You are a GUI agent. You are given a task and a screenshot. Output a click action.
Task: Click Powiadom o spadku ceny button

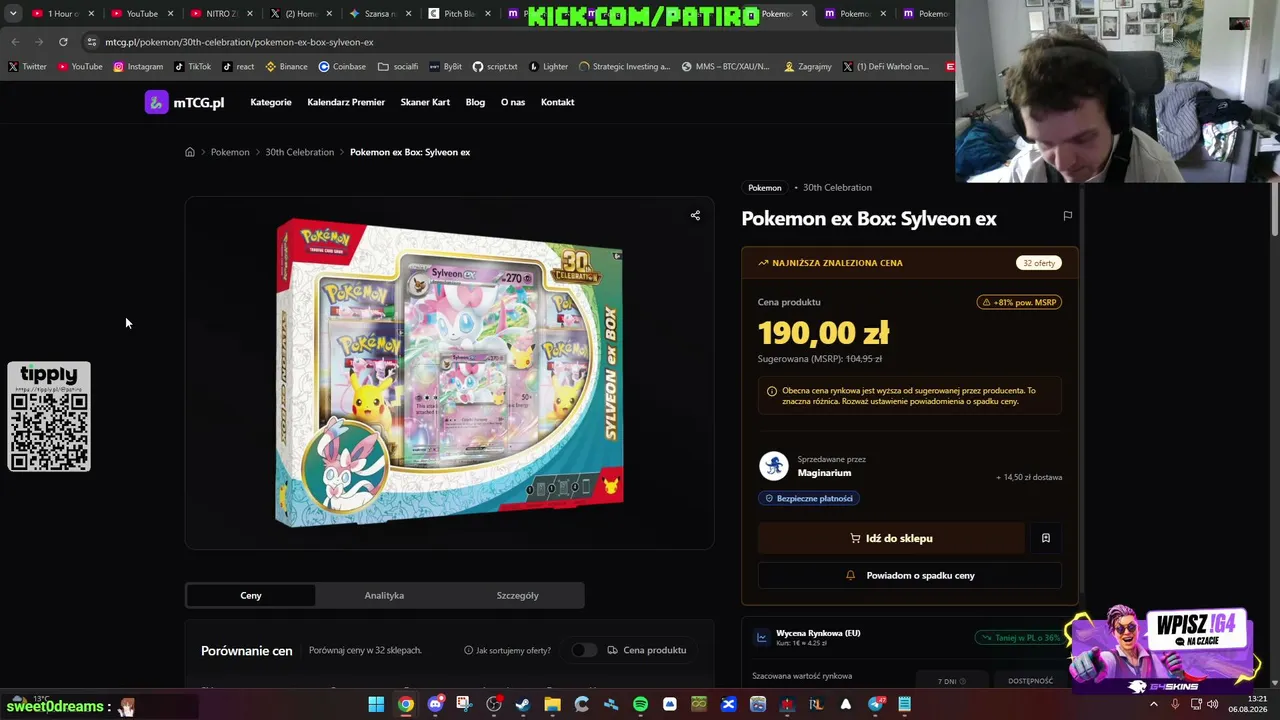coord(910,576)
